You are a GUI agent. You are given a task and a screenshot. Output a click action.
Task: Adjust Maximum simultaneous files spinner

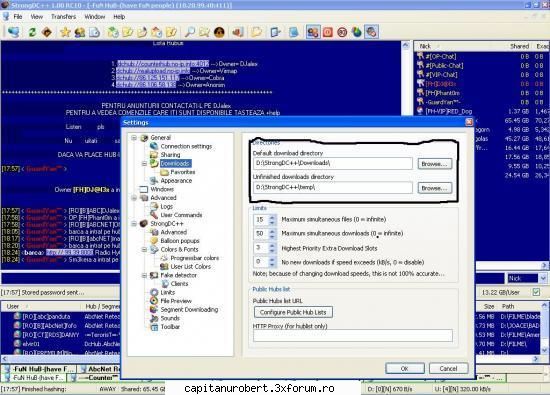(x=272, y=220)
